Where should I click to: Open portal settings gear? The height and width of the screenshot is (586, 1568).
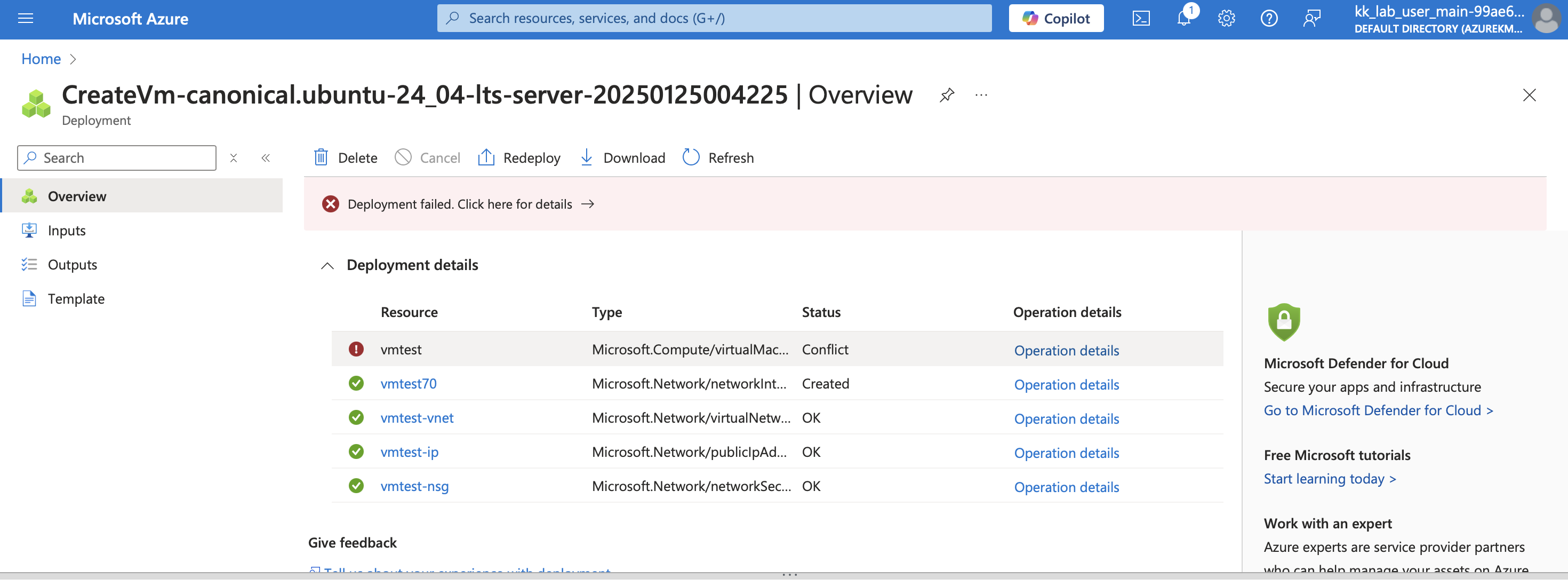pos(1226,18)
